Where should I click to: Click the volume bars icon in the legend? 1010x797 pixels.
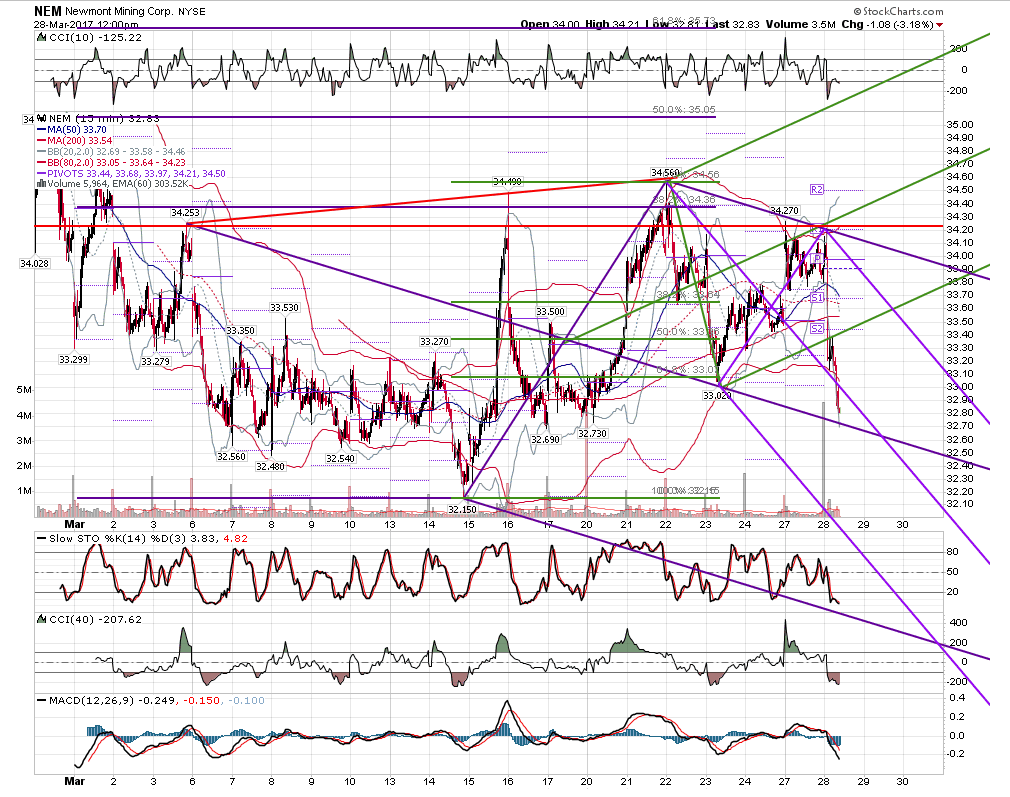[42, 184]
